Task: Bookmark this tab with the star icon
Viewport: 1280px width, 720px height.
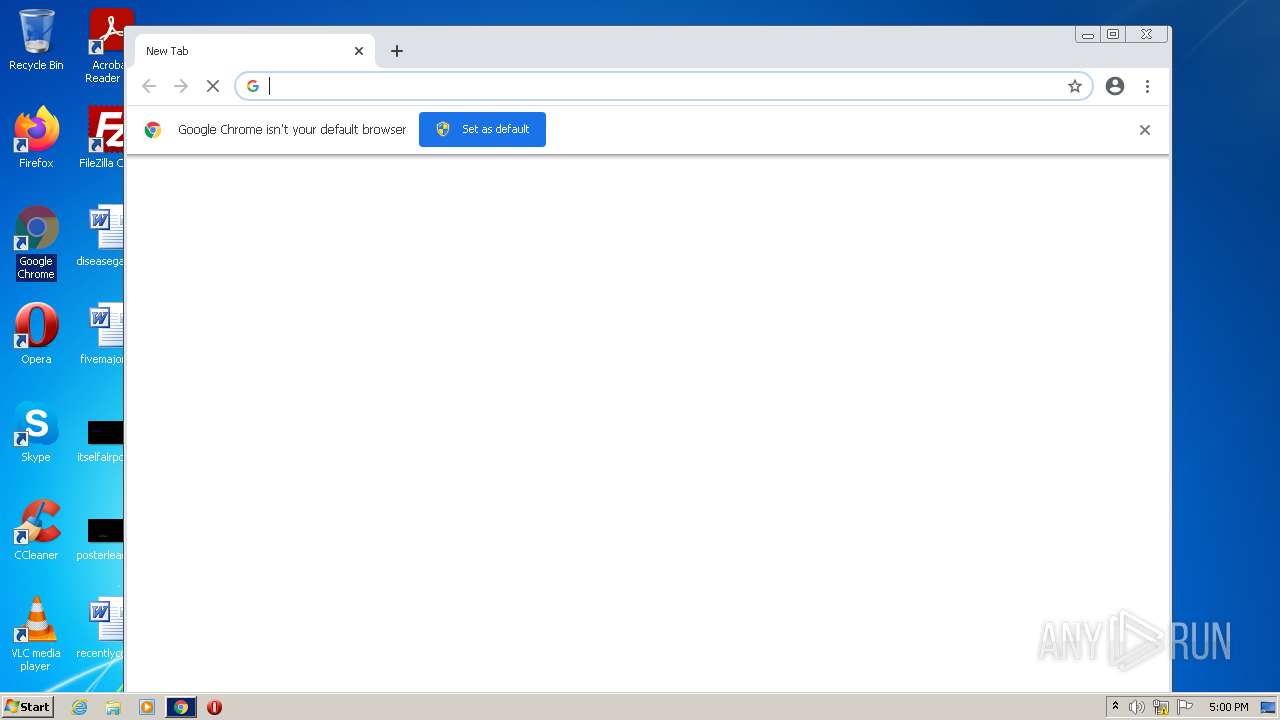Action: (1075, 86)
